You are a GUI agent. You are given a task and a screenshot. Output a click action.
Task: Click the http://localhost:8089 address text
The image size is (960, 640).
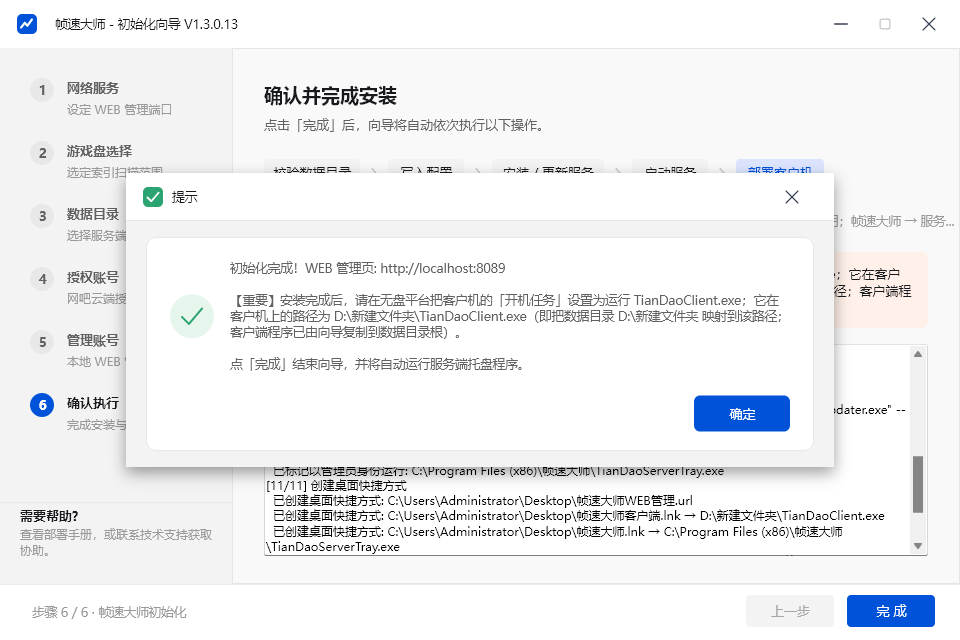tap(443, 268)
